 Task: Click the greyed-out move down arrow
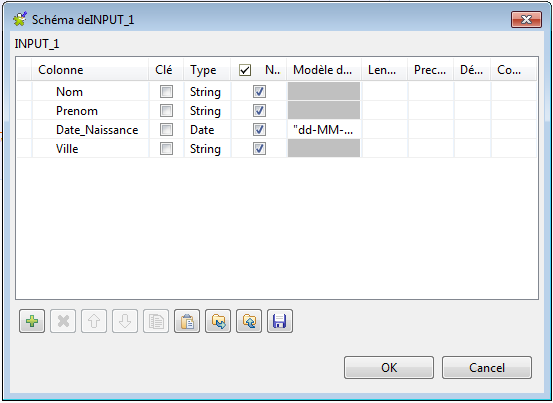125,321
